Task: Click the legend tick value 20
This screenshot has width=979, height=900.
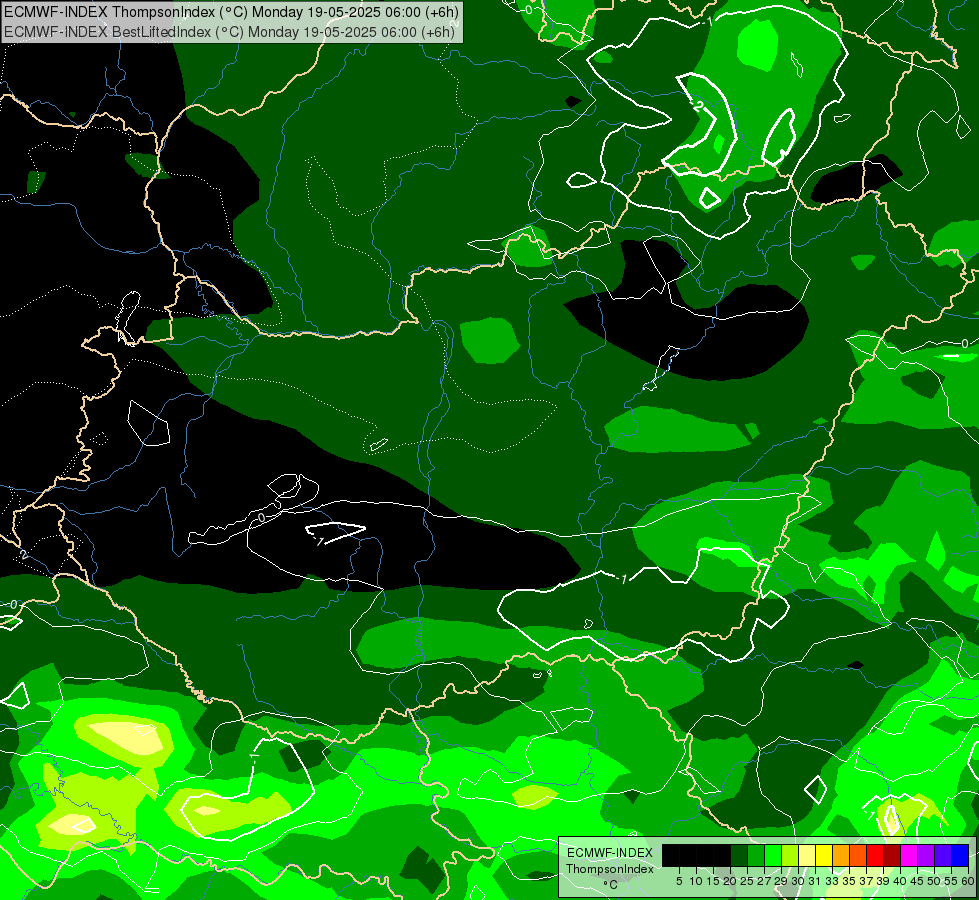Action: coord(731,881)
